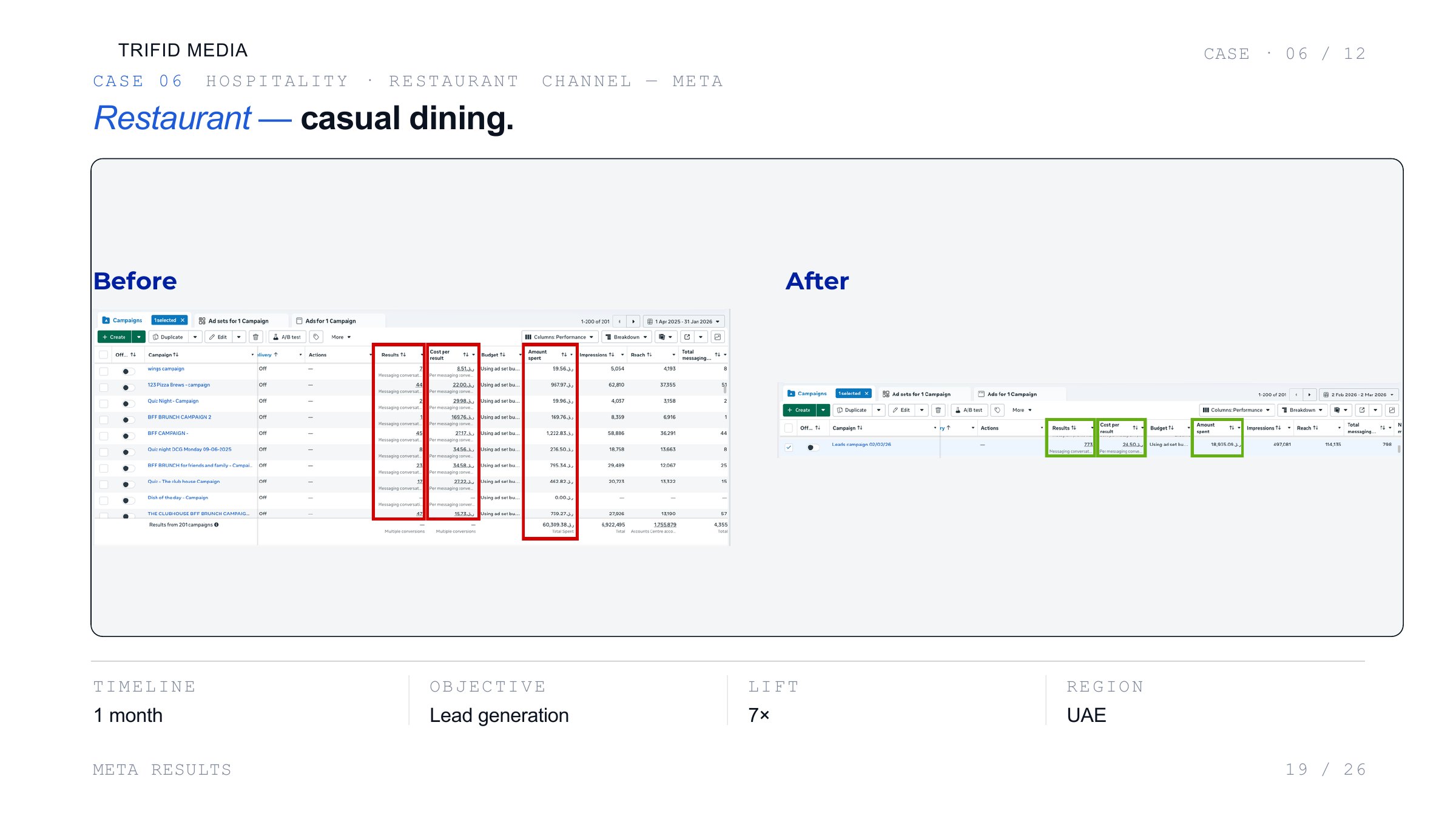Screen dimensions: 1456x819
Task: Open the A/B test flask button in After panel
Action: tap(969, 410)
